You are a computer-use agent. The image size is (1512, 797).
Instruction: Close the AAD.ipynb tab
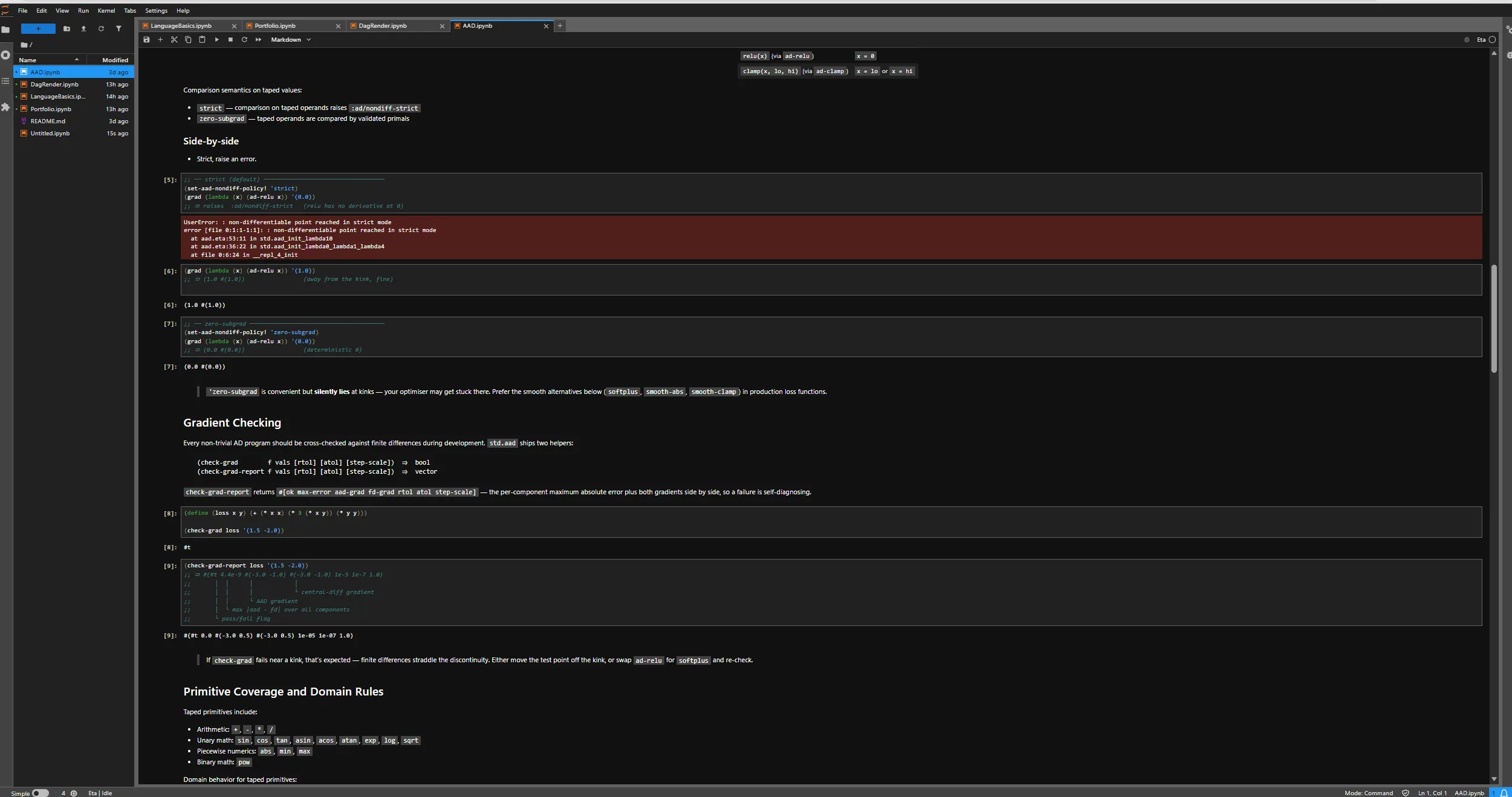(x=546, y=26)
